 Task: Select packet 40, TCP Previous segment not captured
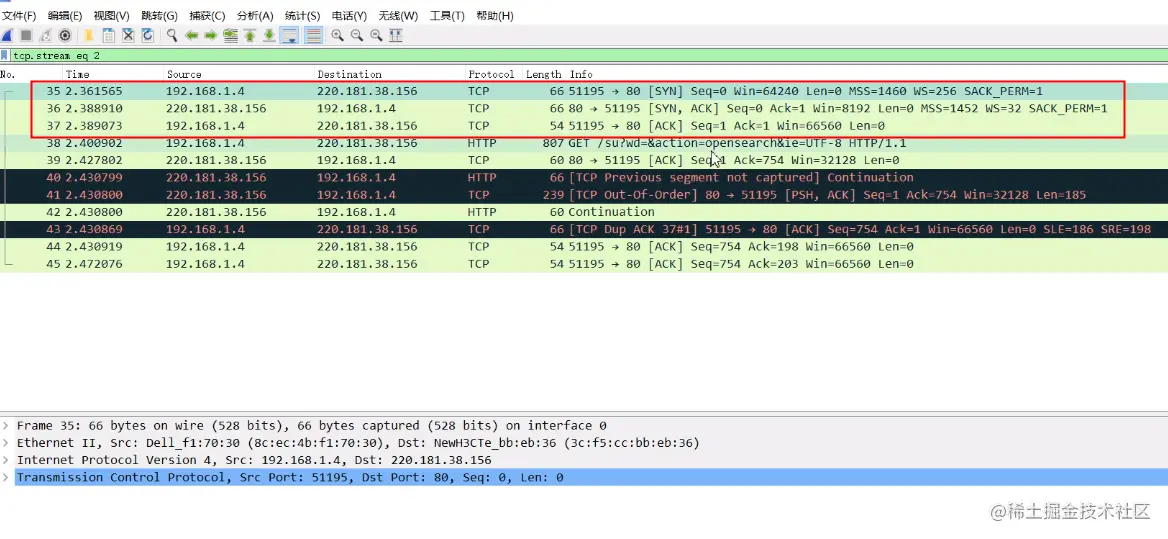(584, 177)
